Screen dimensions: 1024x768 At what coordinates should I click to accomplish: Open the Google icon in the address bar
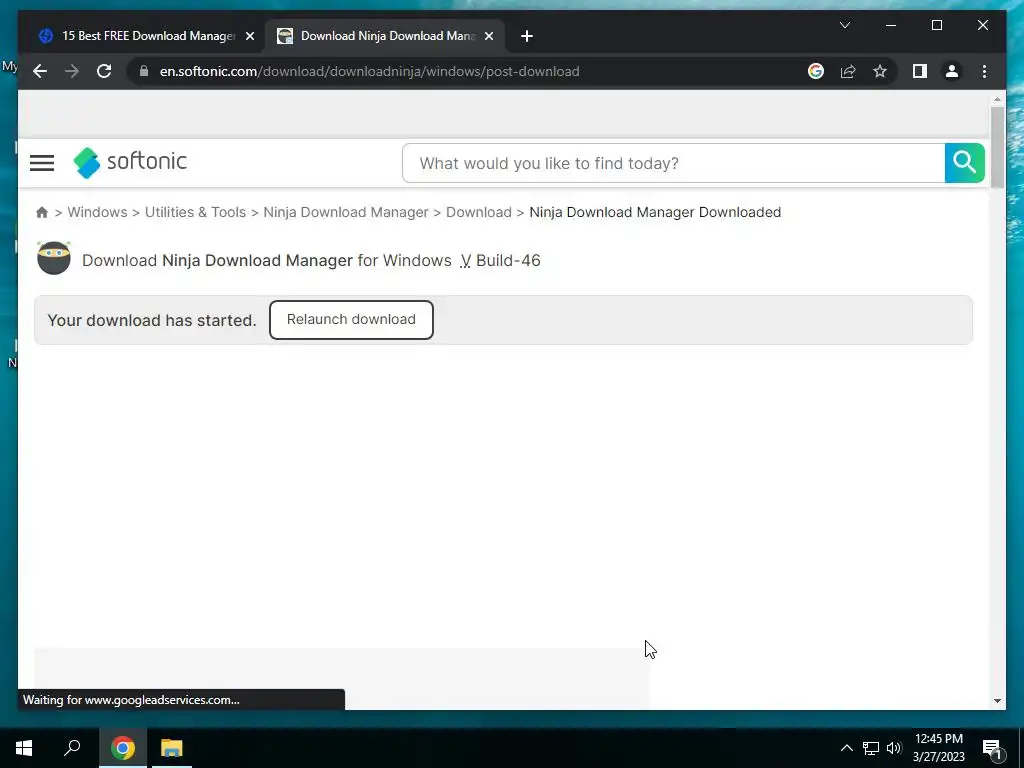click(816, 71)
